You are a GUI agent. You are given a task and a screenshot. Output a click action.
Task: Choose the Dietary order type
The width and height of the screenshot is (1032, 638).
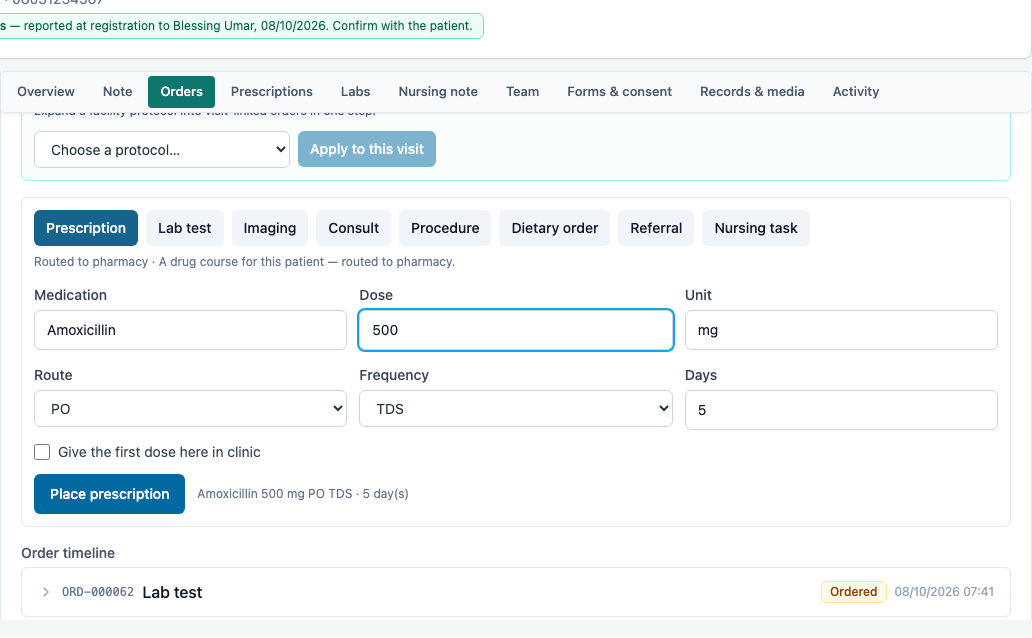coord(554,228)
